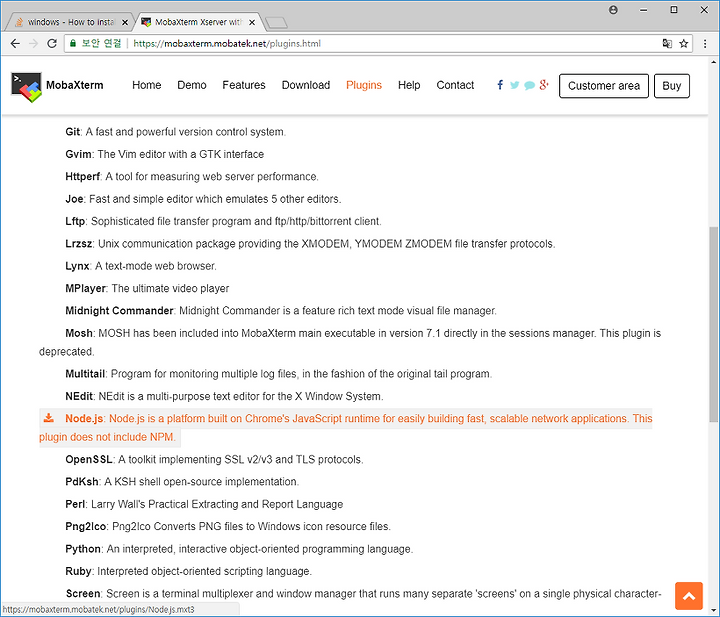Viewport: 720px width, 617px height.
Task: Open the Gvim plugin link
Action: click(x=164, y=154)
